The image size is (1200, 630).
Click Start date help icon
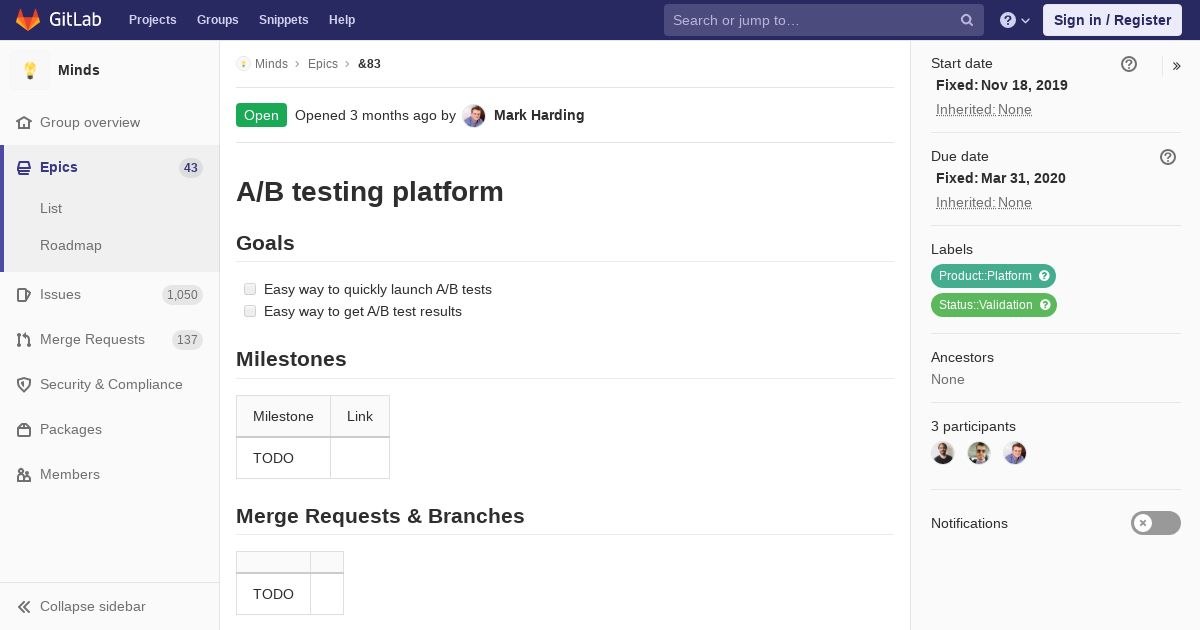coord(1129,64)
